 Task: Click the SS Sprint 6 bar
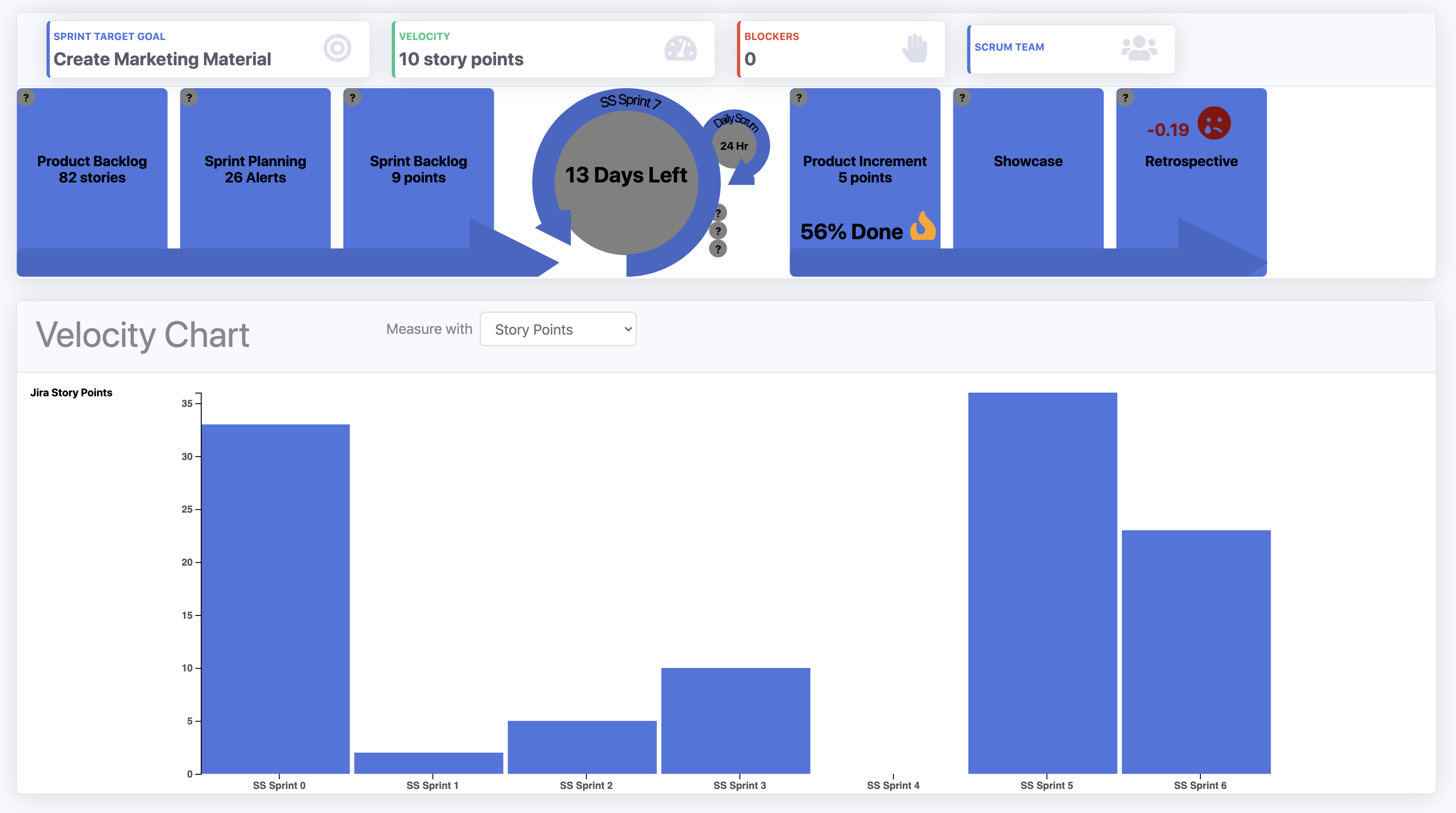click(1196, 652)
